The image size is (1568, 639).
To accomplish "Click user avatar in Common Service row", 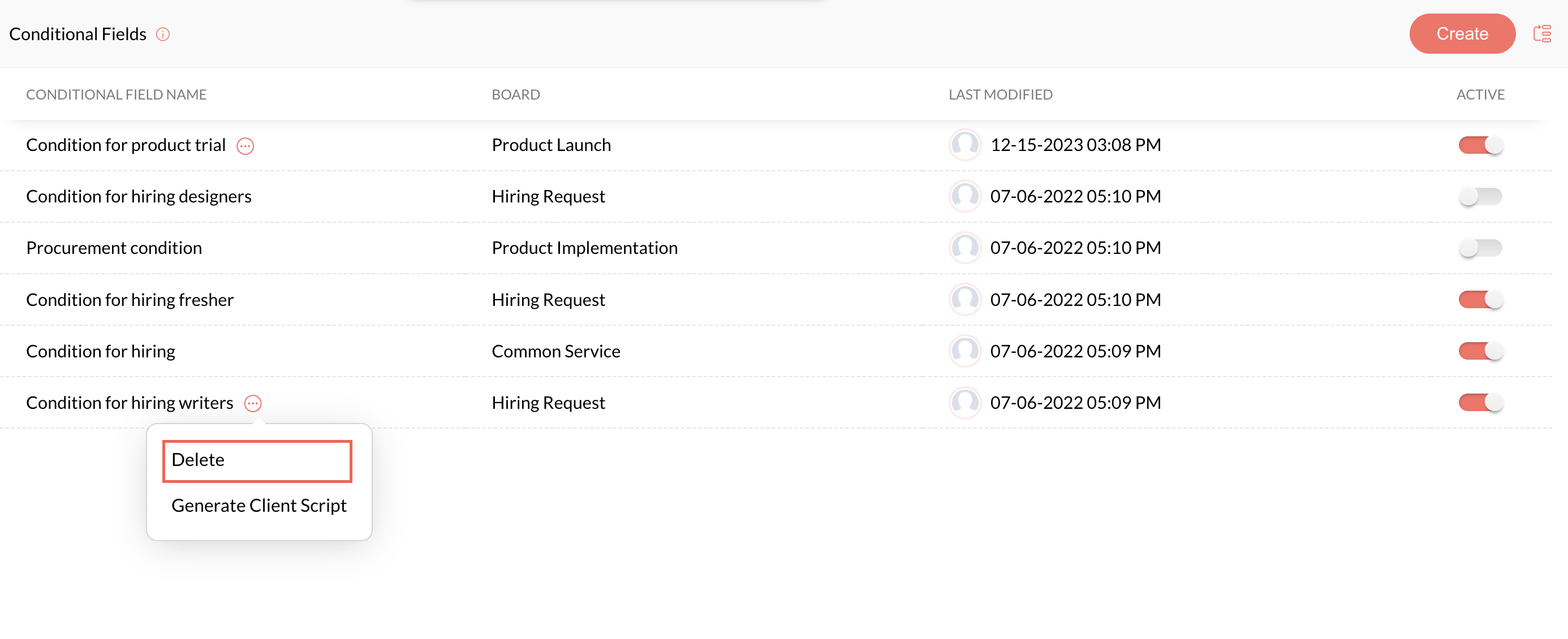I will [x=964, y=351].
